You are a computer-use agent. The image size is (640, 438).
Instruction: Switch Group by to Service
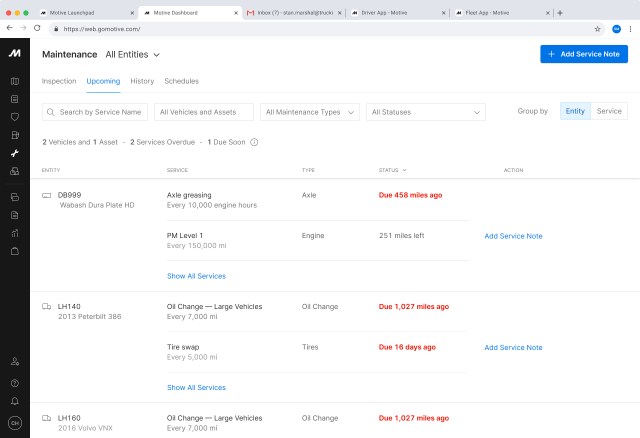tap(609, 111)
